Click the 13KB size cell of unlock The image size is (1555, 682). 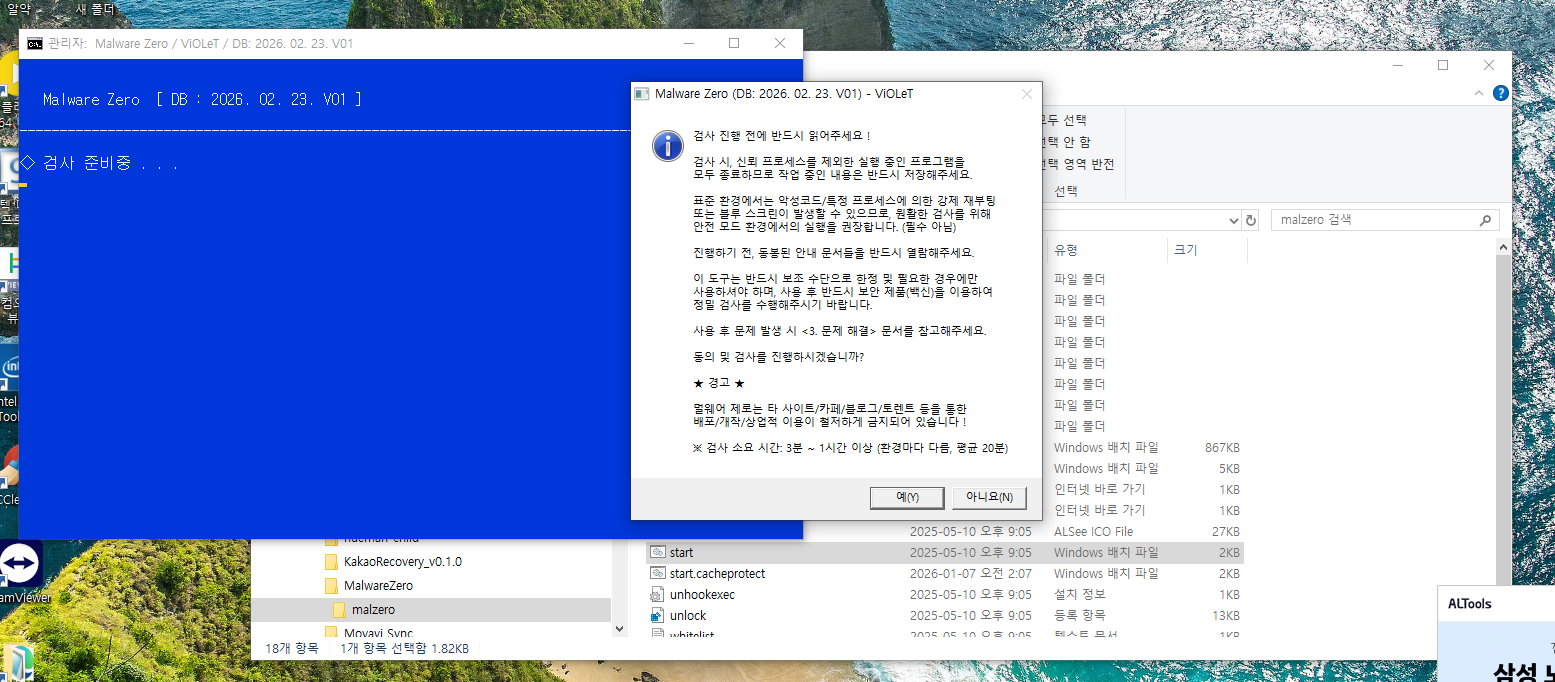(x=1226, y=615)
